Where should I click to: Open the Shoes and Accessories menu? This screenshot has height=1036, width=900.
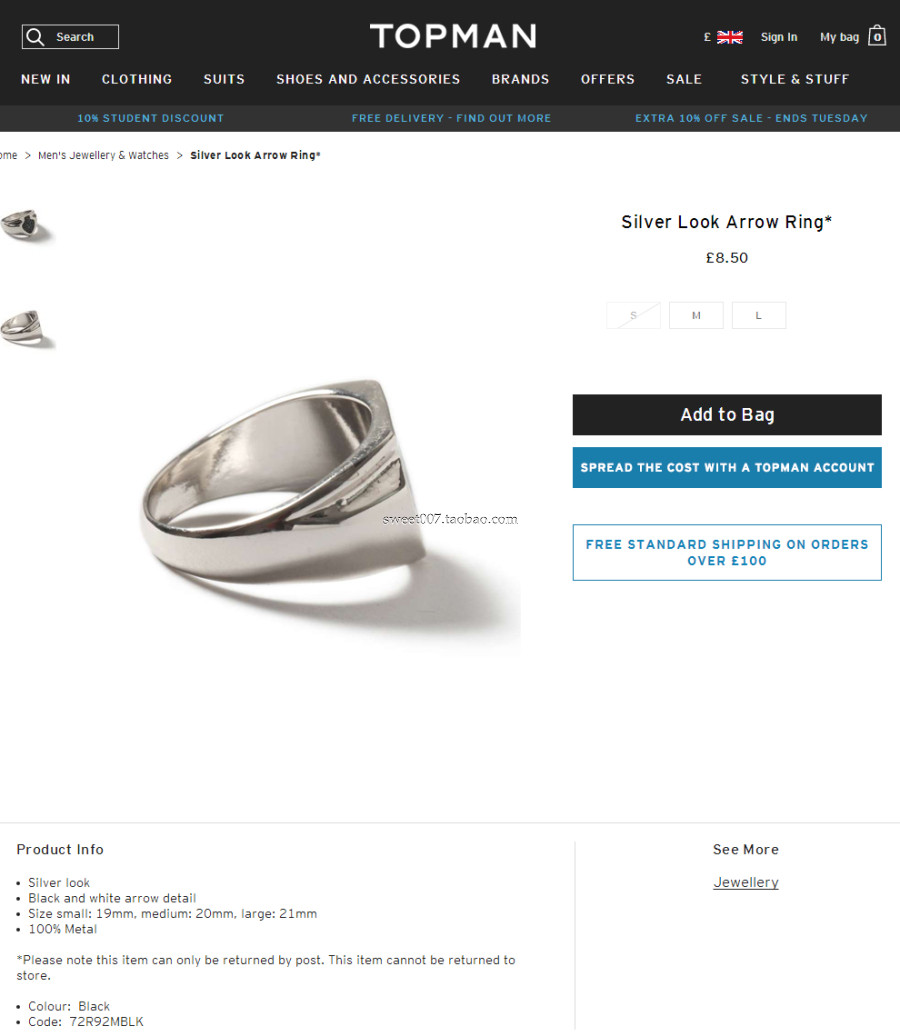368,79
